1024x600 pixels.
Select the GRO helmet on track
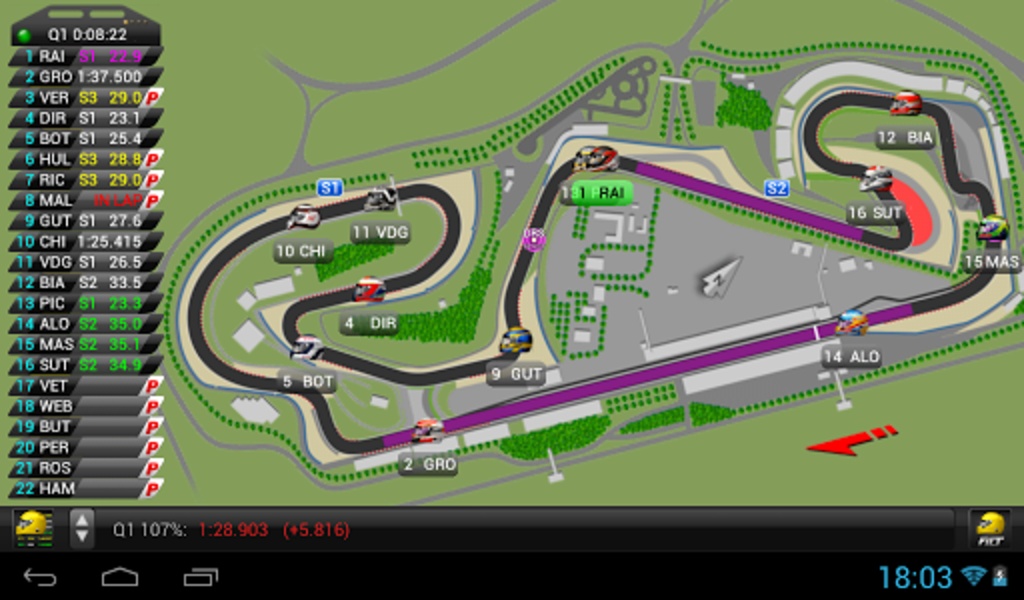[428, 430]
